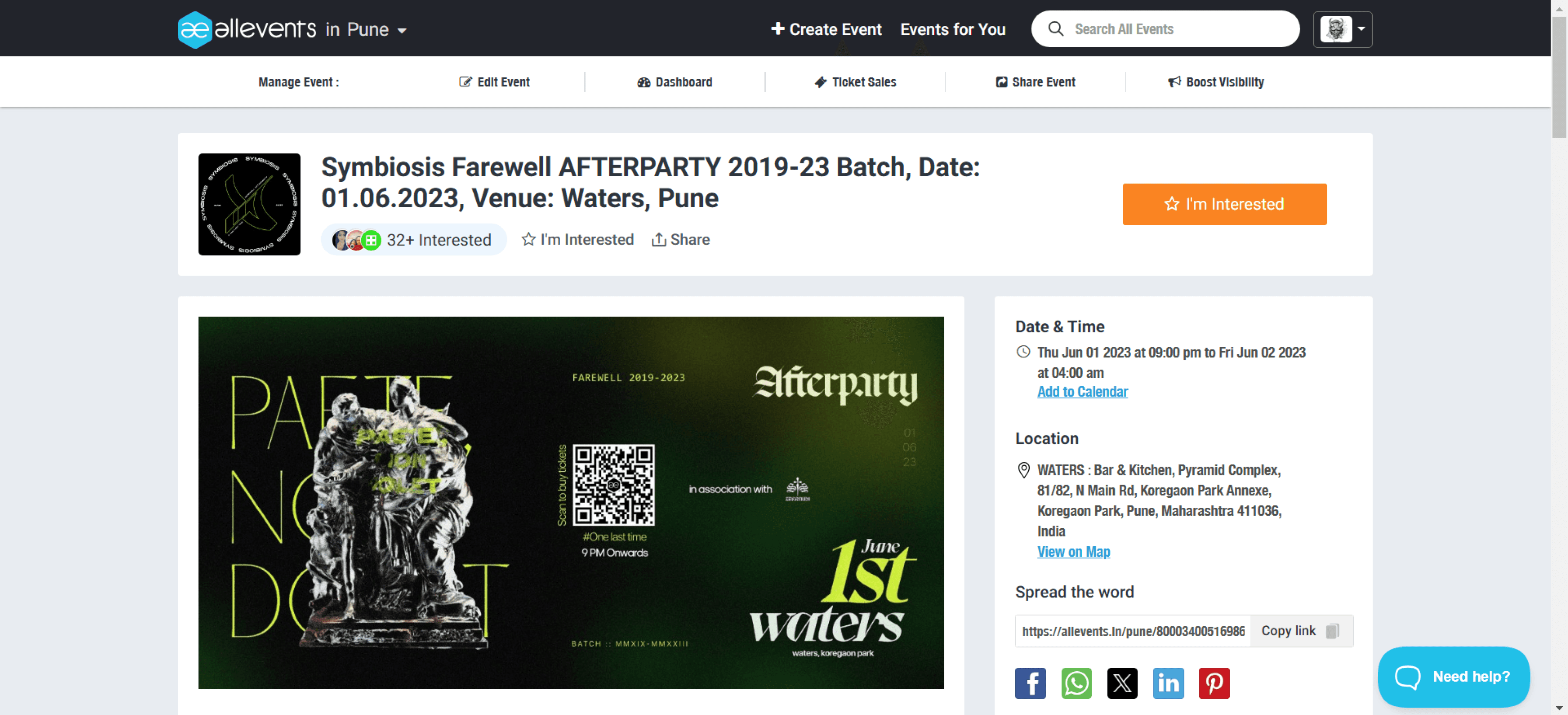Open the Edit Event tab
Screen dimensions: 1568x715
point(494,82)
